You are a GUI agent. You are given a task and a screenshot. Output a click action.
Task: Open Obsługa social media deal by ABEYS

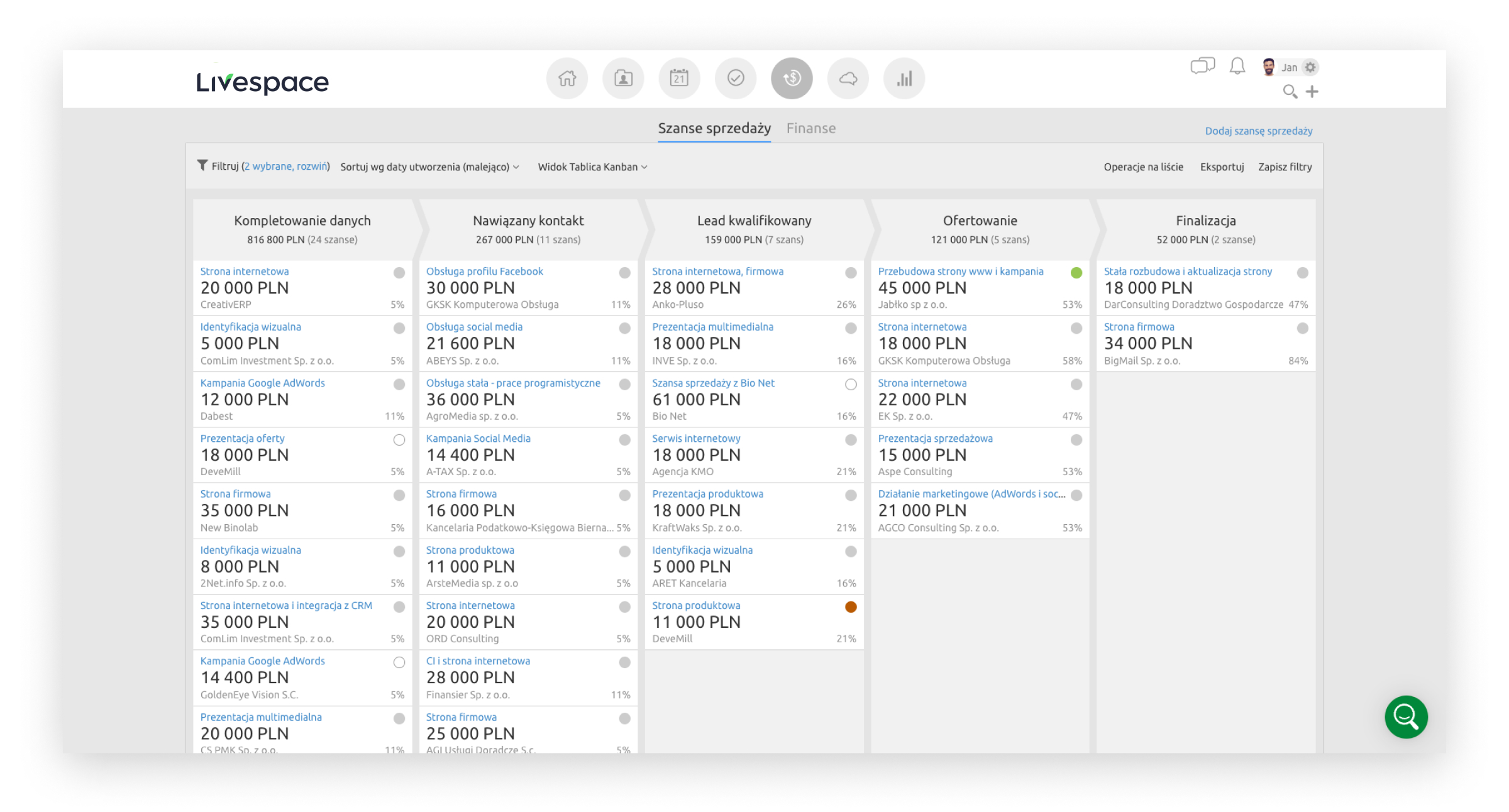point(474,327)
